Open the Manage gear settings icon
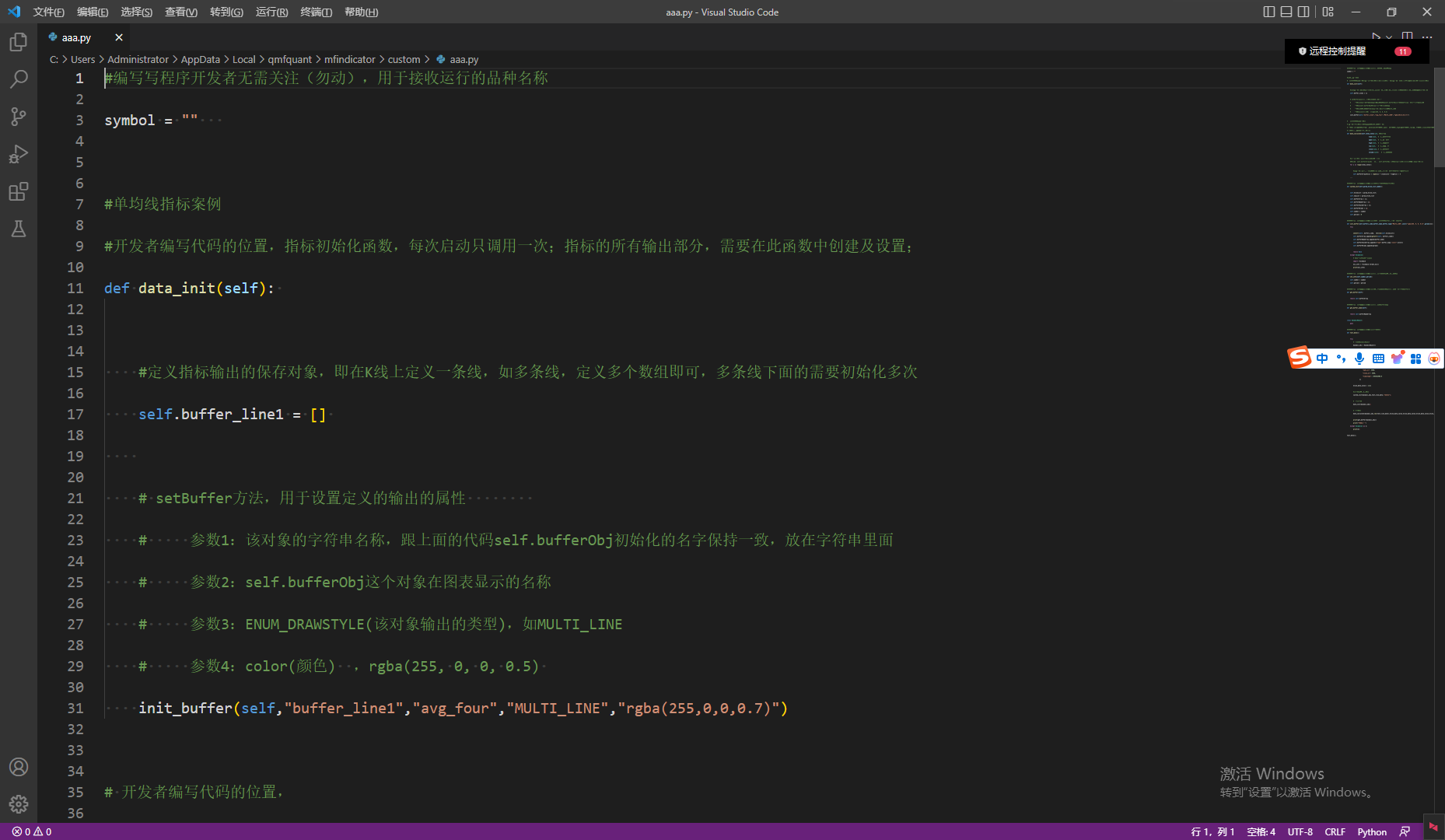 pyautogui.click(x=19, y=804)
